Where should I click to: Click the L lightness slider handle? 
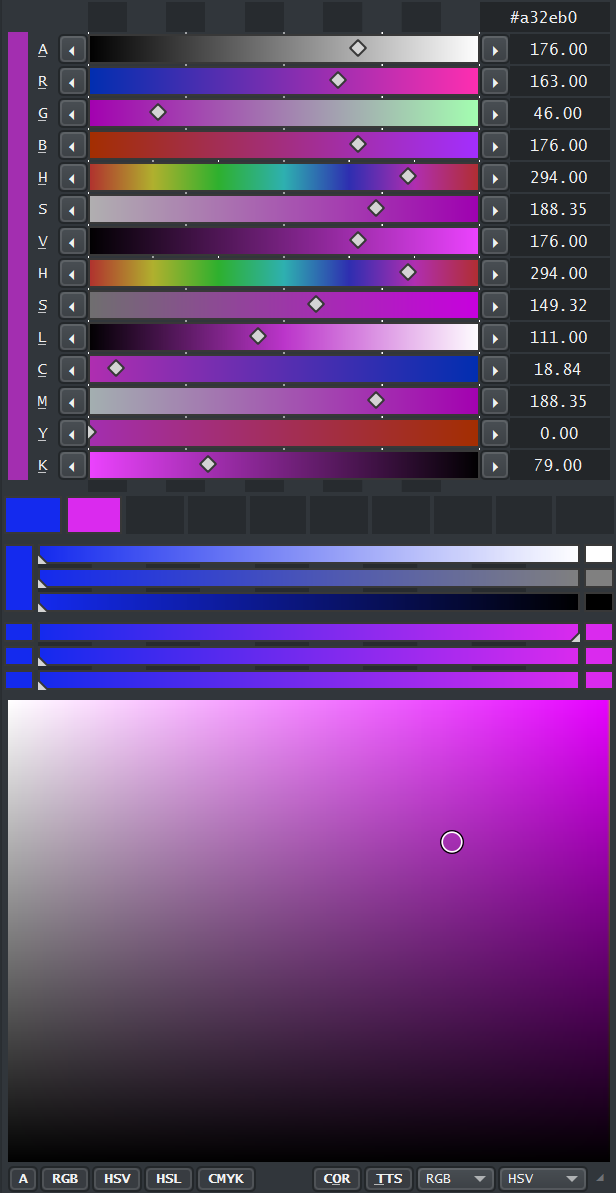coord(258,336)
